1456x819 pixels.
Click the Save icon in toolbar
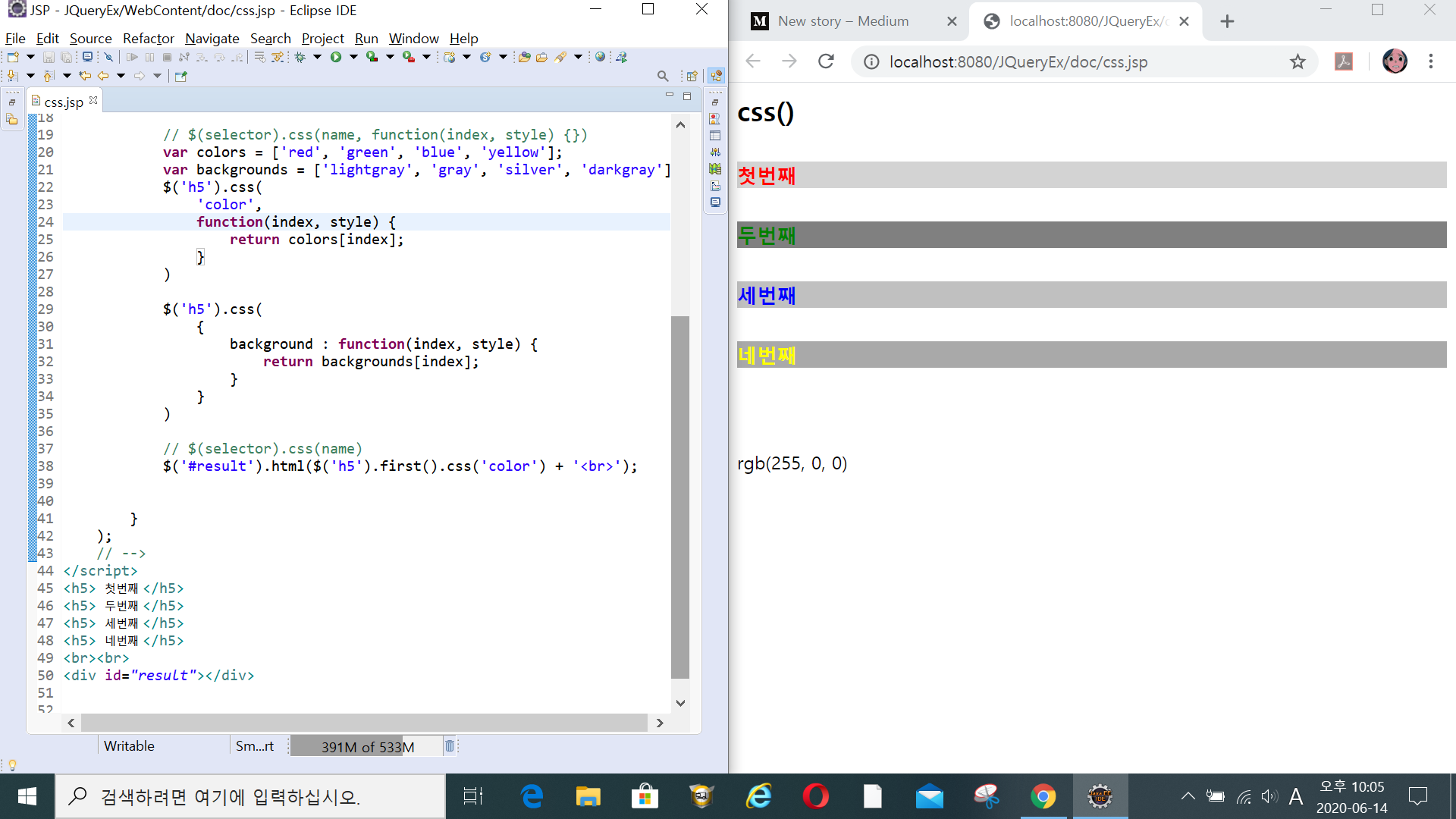click(x=49, y=57)
